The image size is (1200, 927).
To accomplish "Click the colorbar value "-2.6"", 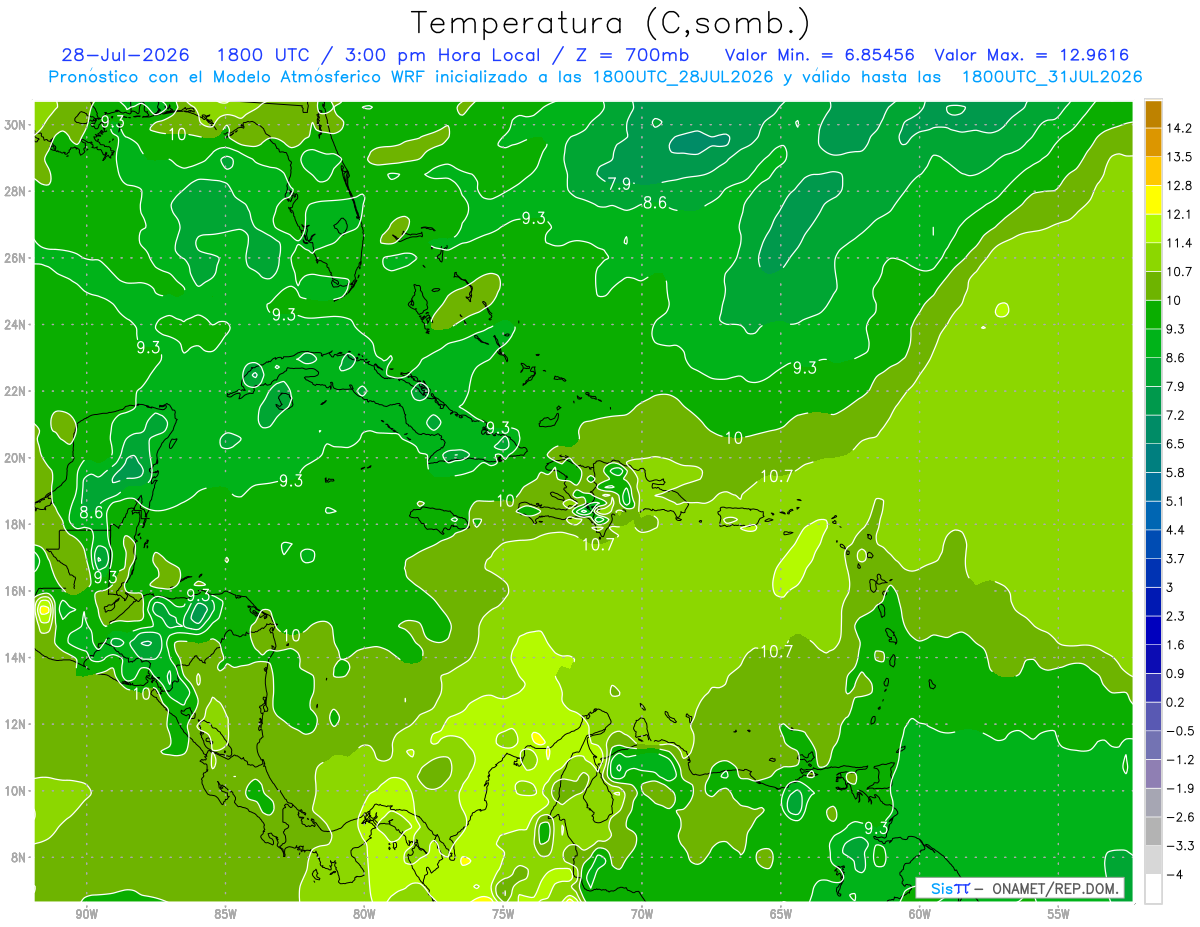I will 1180,817.
